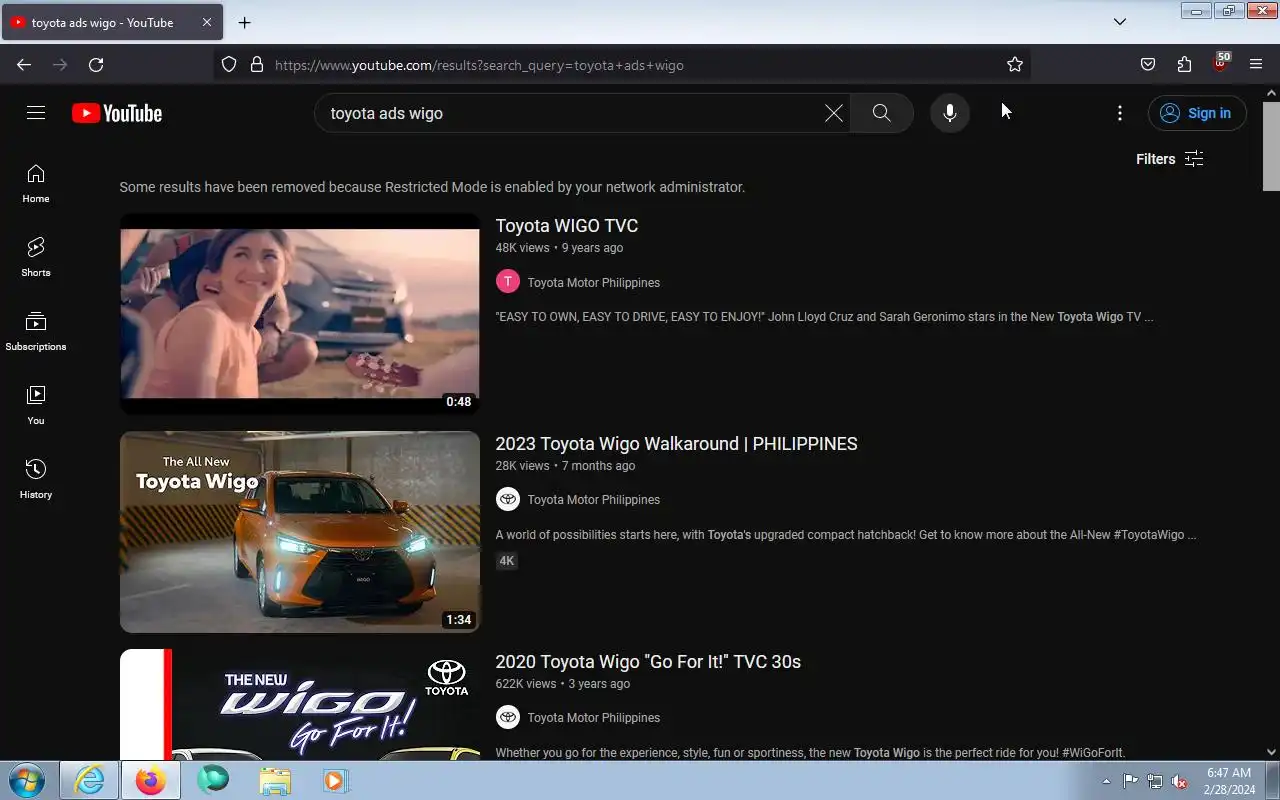The height and width of the screenshot is (800, 1280).
Task: Open Windows Explorer folder in taskbar
Action: click(x=275, y=780)
